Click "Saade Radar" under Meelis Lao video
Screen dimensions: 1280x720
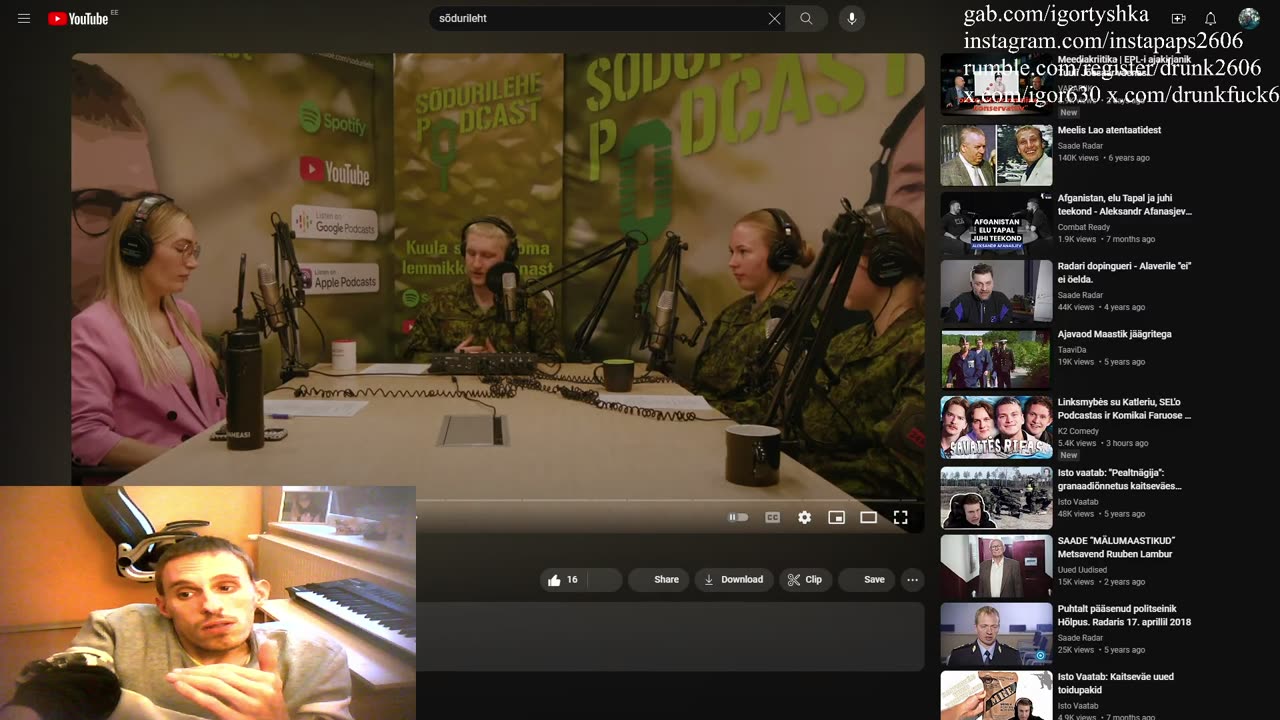pos(1080,146)
